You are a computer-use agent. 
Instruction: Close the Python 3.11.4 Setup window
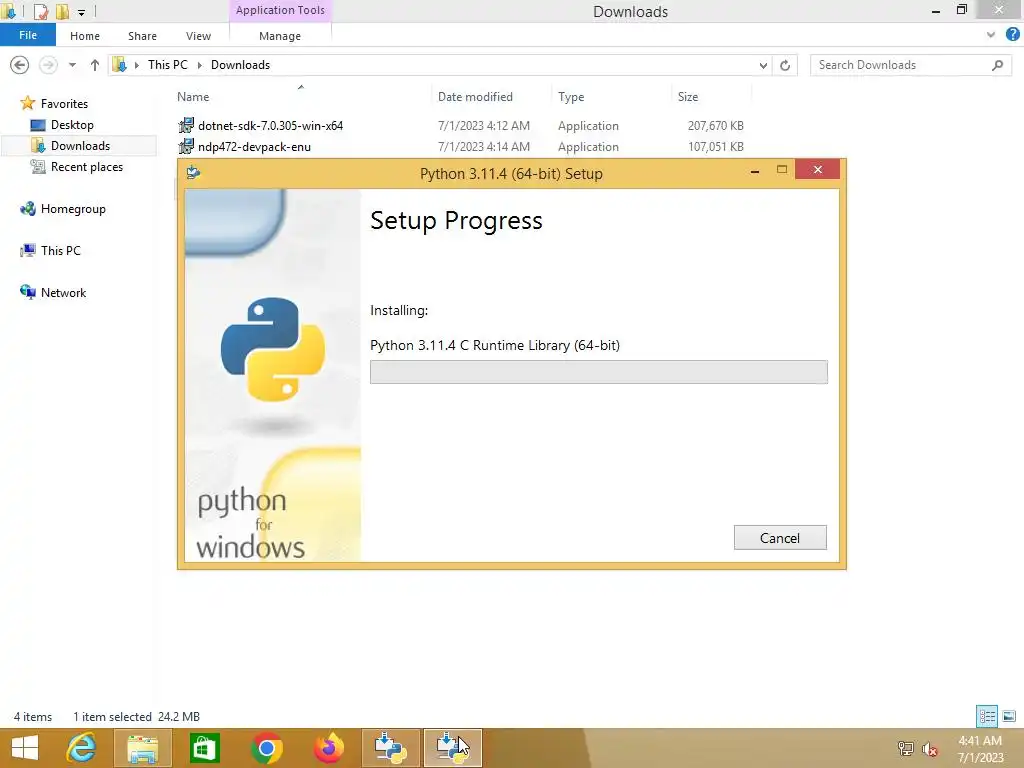[817, 169]
